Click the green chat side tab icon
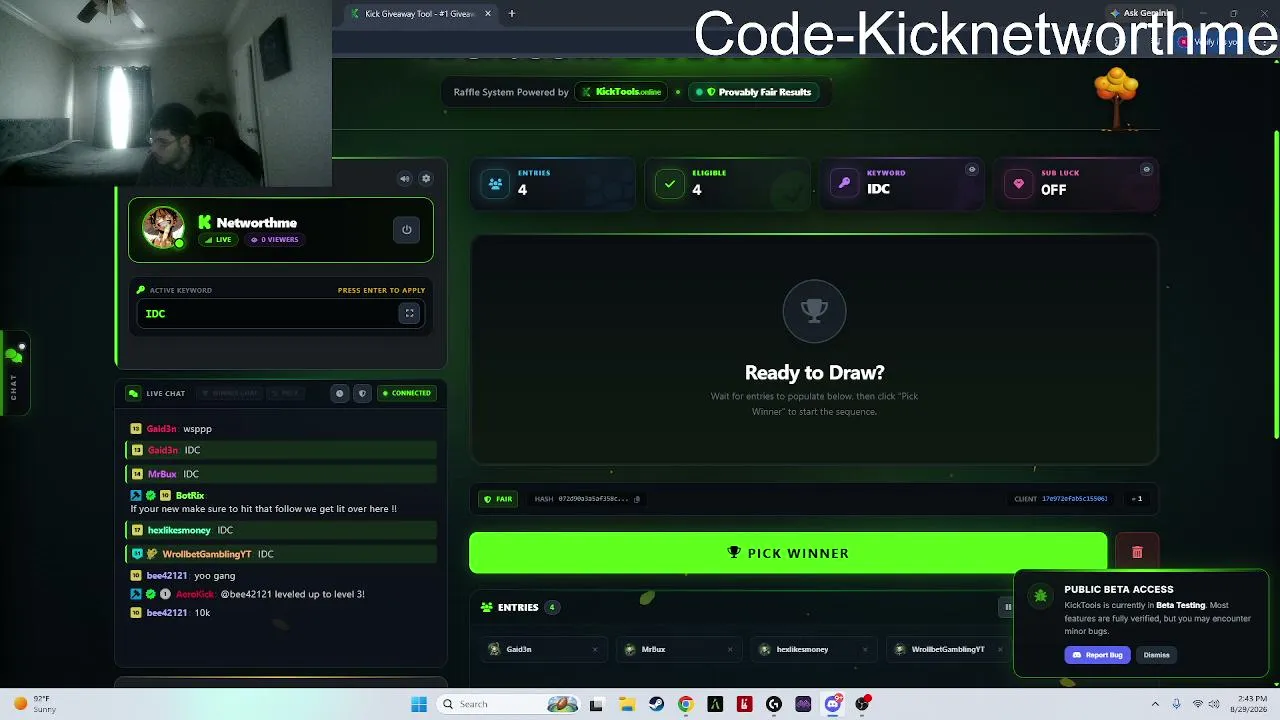The height and width of the screenshot is (720, 1280). pos(14,354)
